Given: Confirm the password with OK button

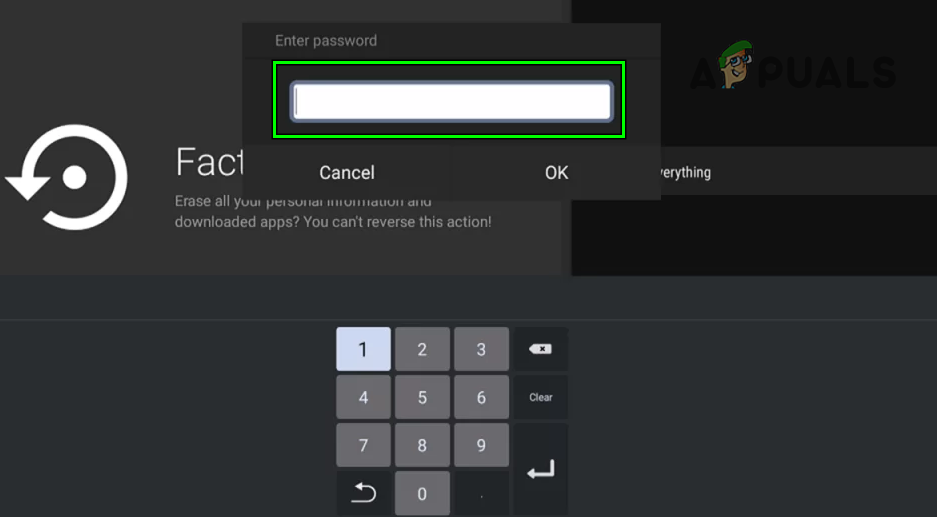Looking at the screenshot, I should coord(556,173).
